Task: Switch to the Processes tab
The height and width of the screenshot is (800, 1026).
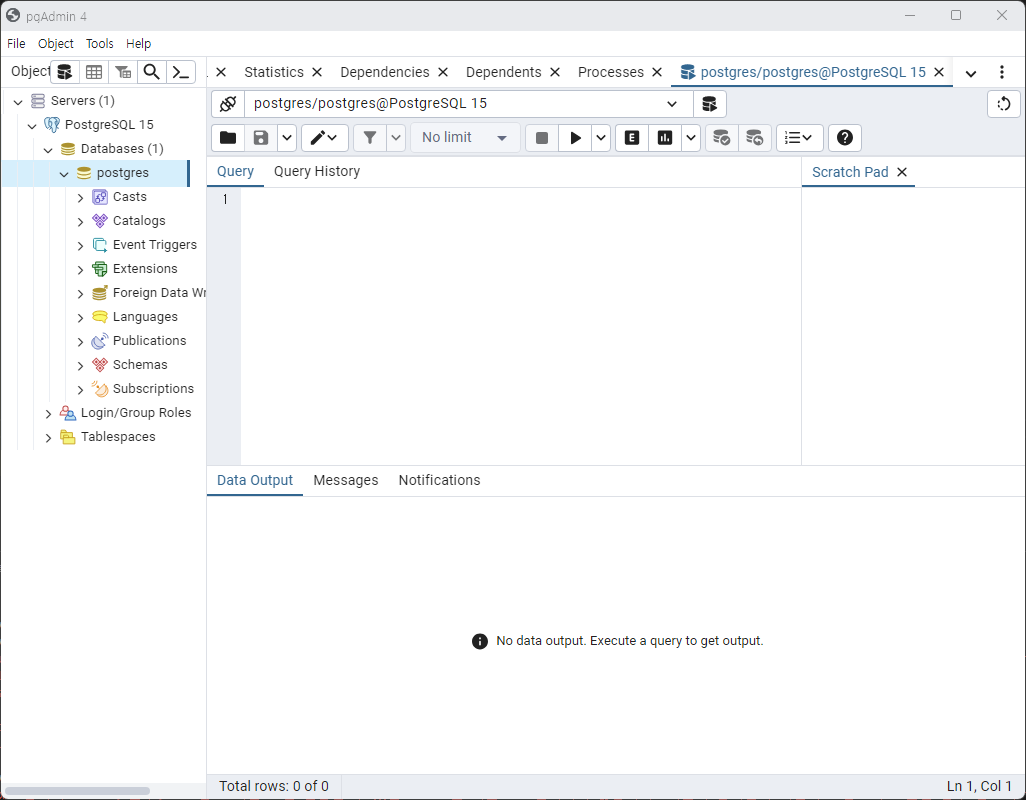Action: pyautogui.click(x=610, y=72)
